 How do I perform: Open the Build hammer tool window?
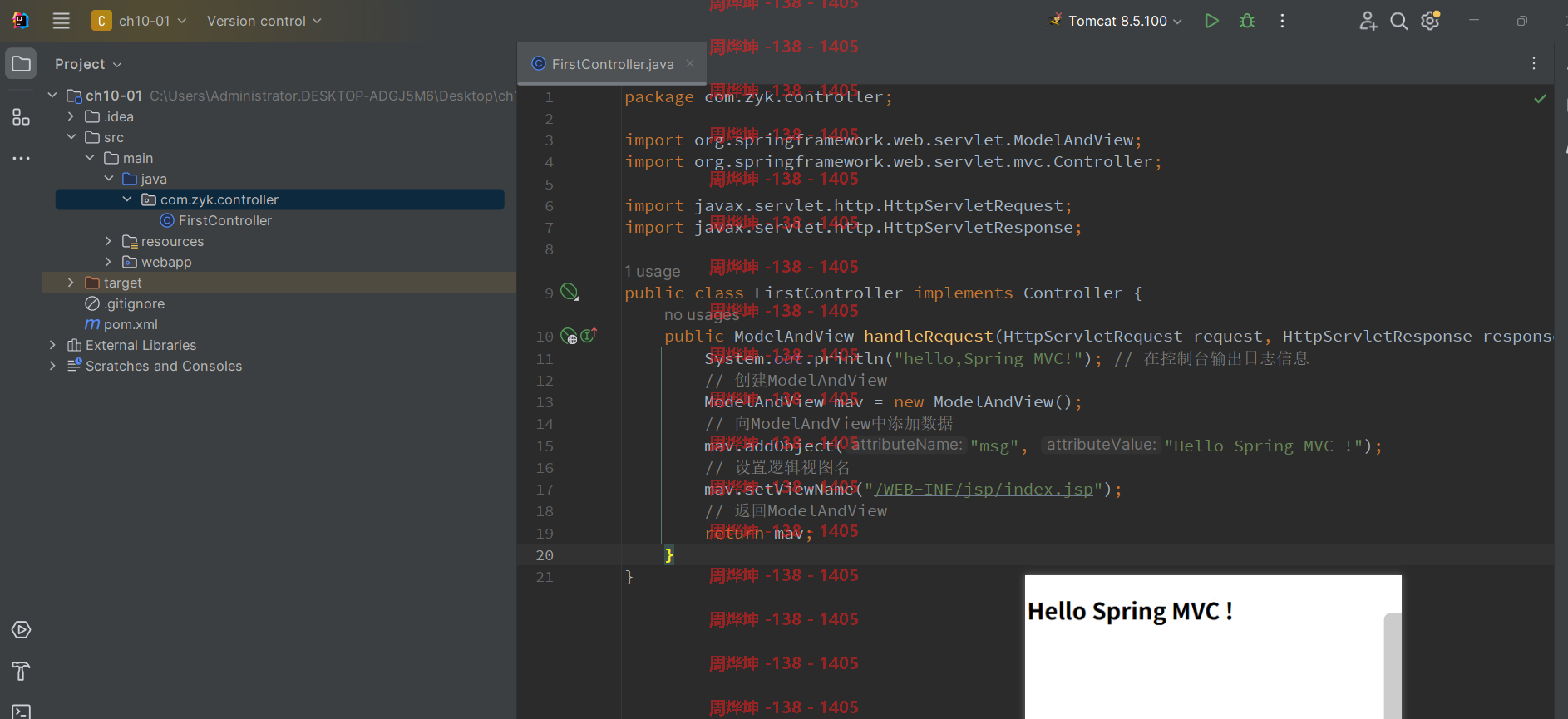tap(22, 671)
